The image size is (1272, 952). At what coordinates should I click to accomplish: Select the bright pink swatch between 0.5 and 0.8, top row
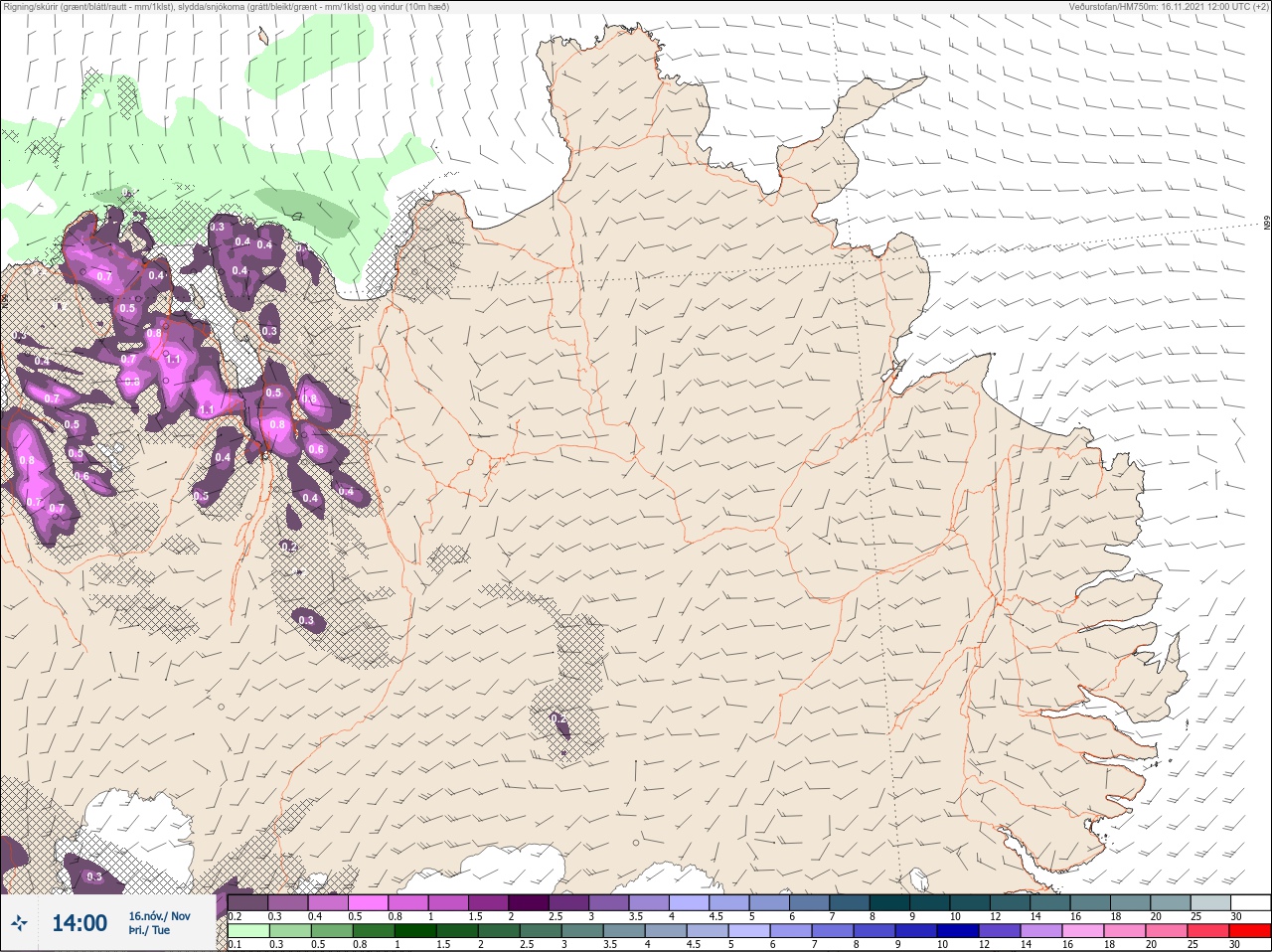click(368, 902)
